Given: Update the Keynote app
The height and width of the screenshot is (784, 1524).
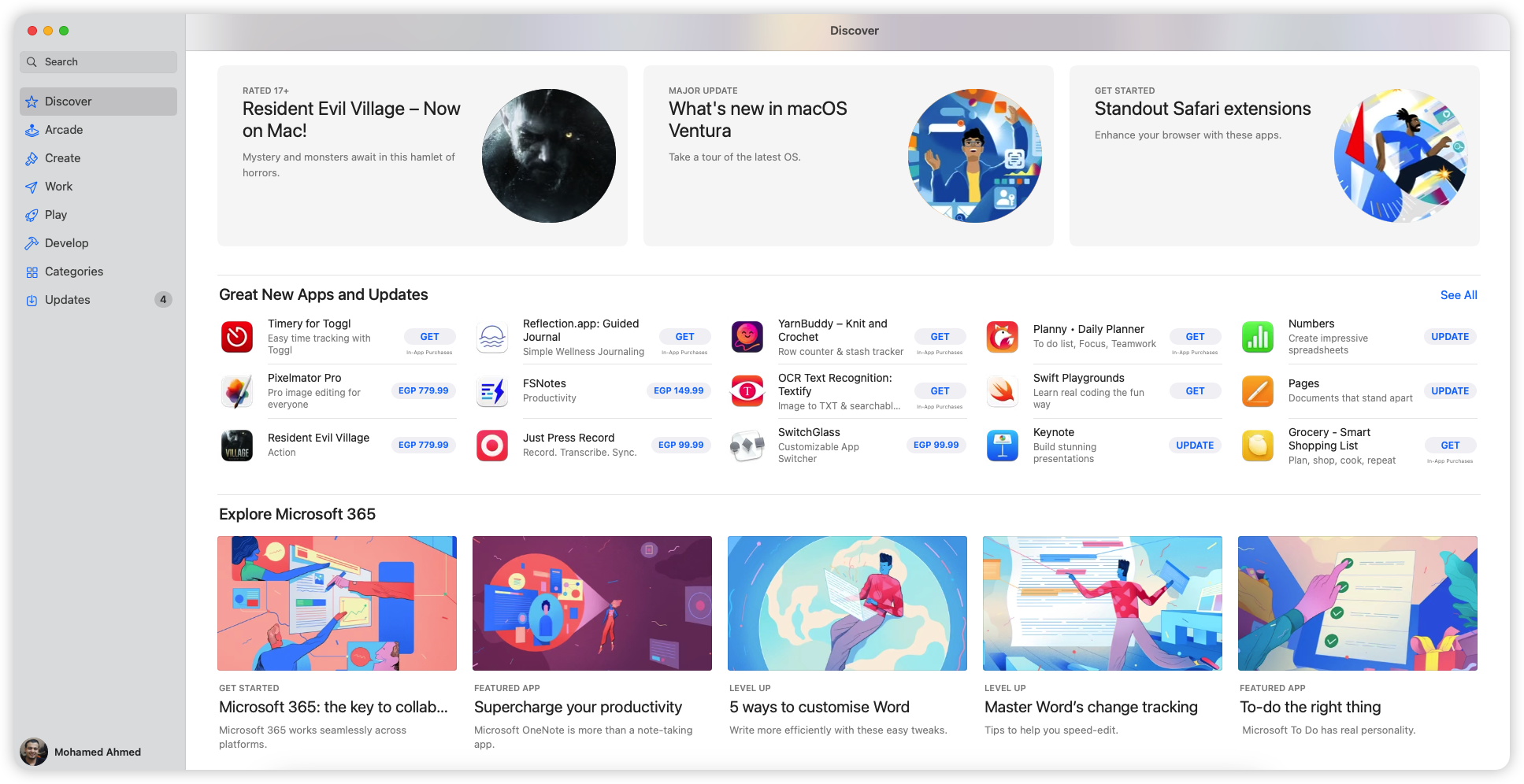Looking at the screenshot, I should coord(1195,446).
